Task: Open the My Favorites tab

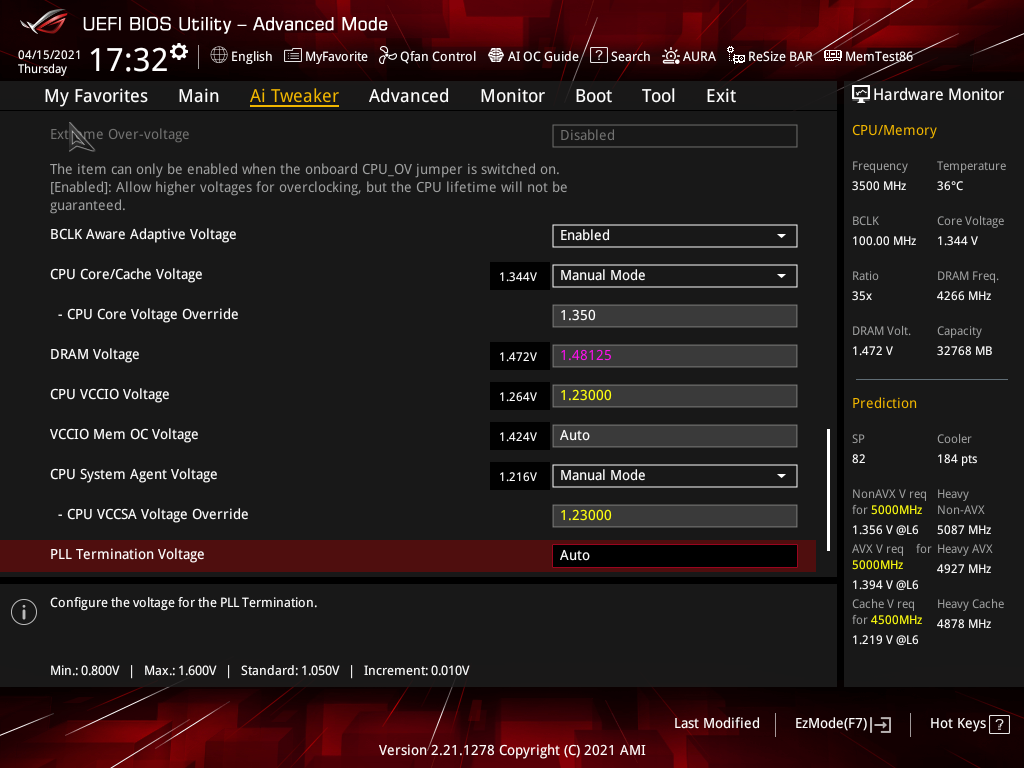Action: pos(96,96)
